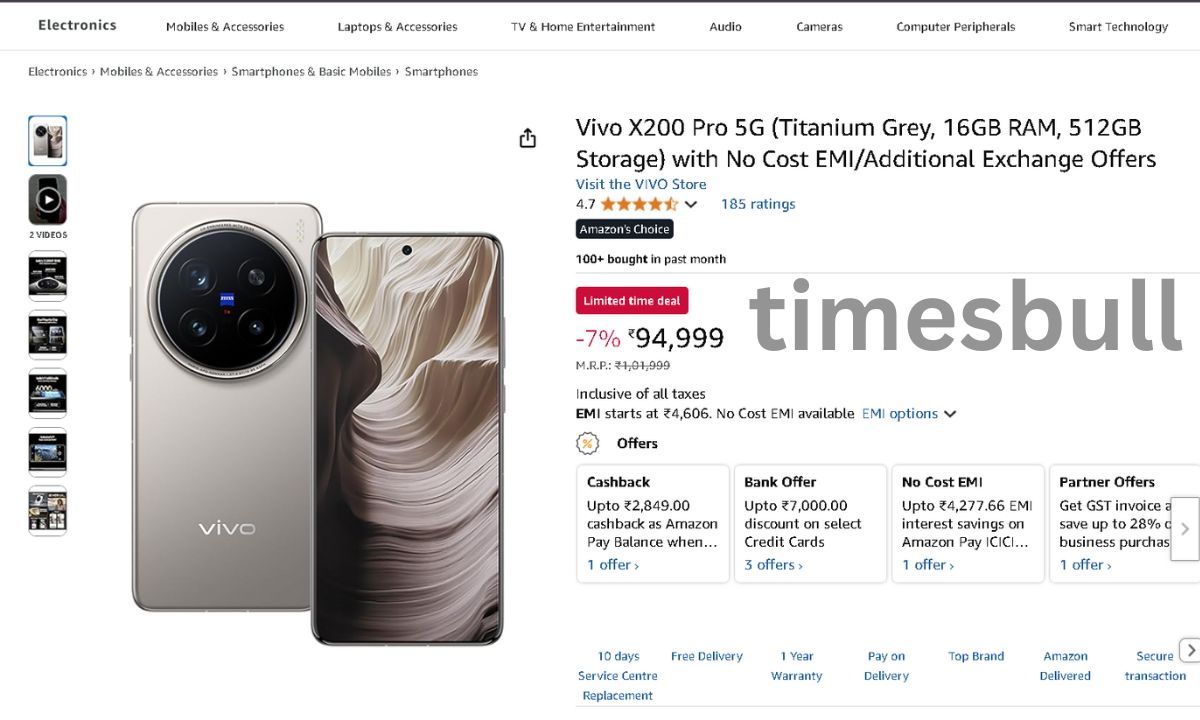This screenshot has width=1200, height=720.
Task: Play the product video thumbnail
Action: coord(47,200)
